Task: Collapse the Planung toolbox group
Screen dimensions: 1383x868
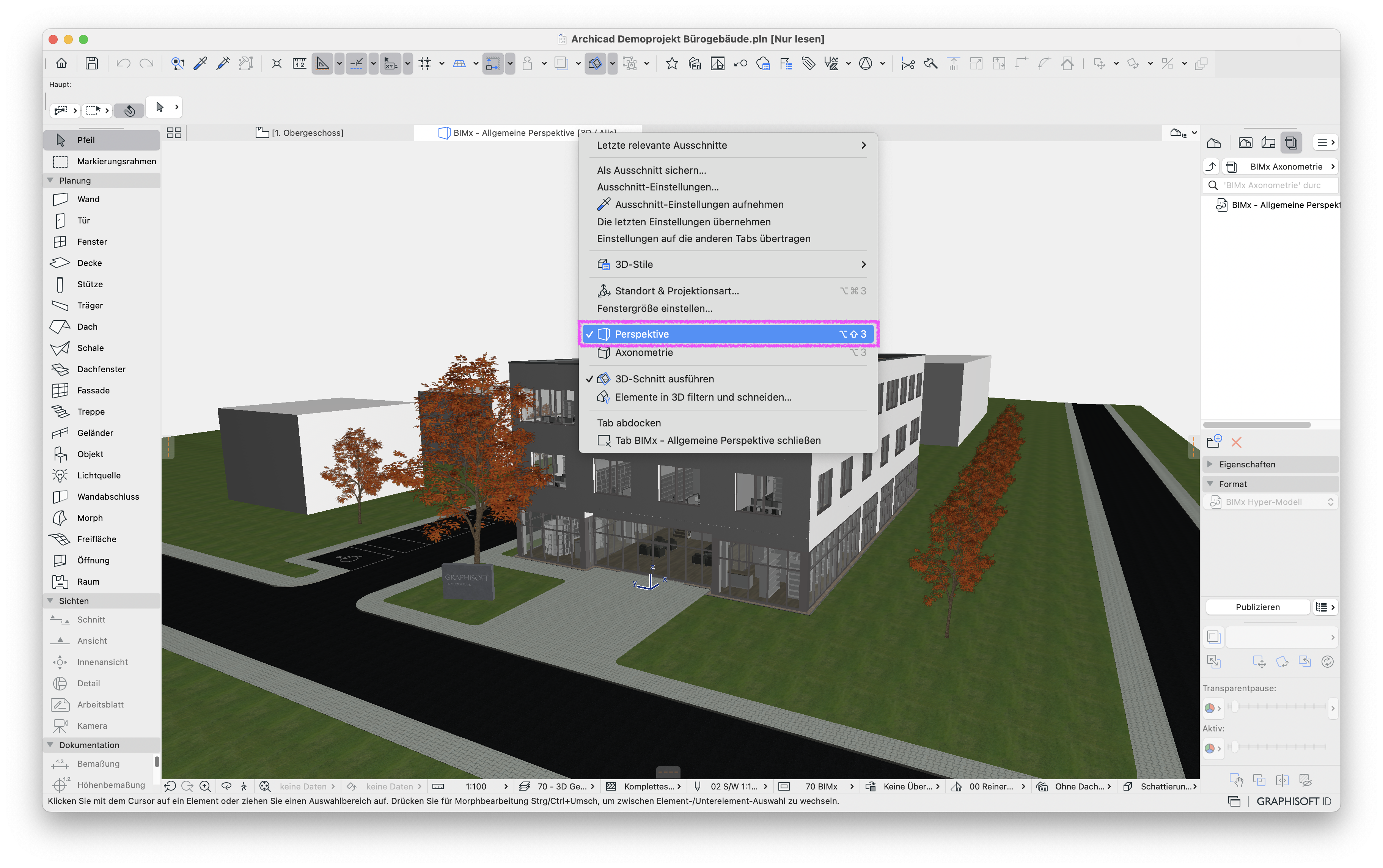Action: (50, 180)
